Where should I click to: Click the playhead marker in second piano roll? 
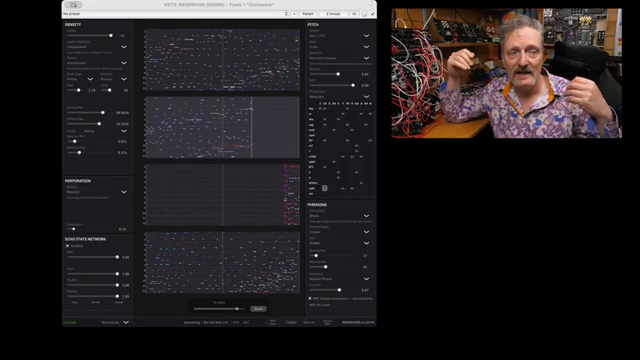pos(251,127)
